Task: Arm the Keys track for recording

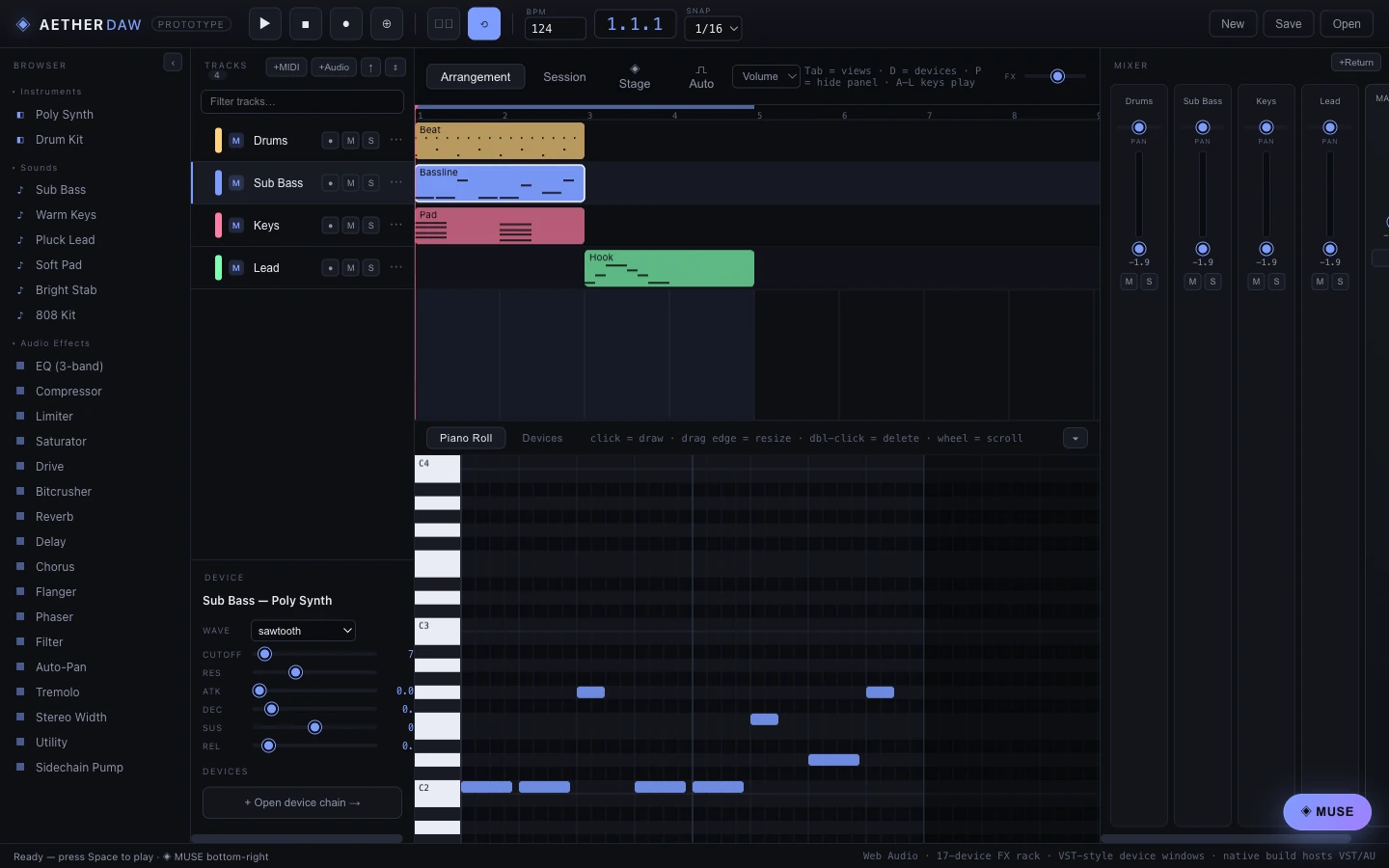Action: click(x=330, y=226)
